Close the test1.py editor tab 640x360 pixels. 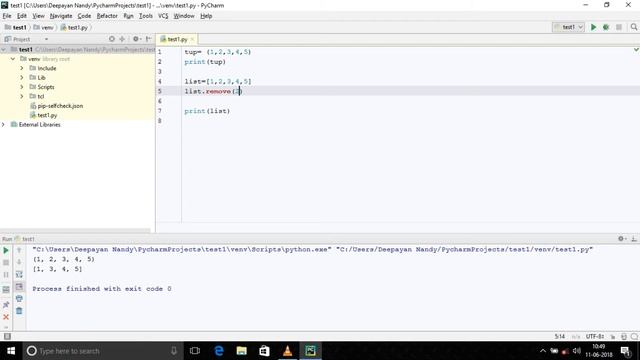192,39
